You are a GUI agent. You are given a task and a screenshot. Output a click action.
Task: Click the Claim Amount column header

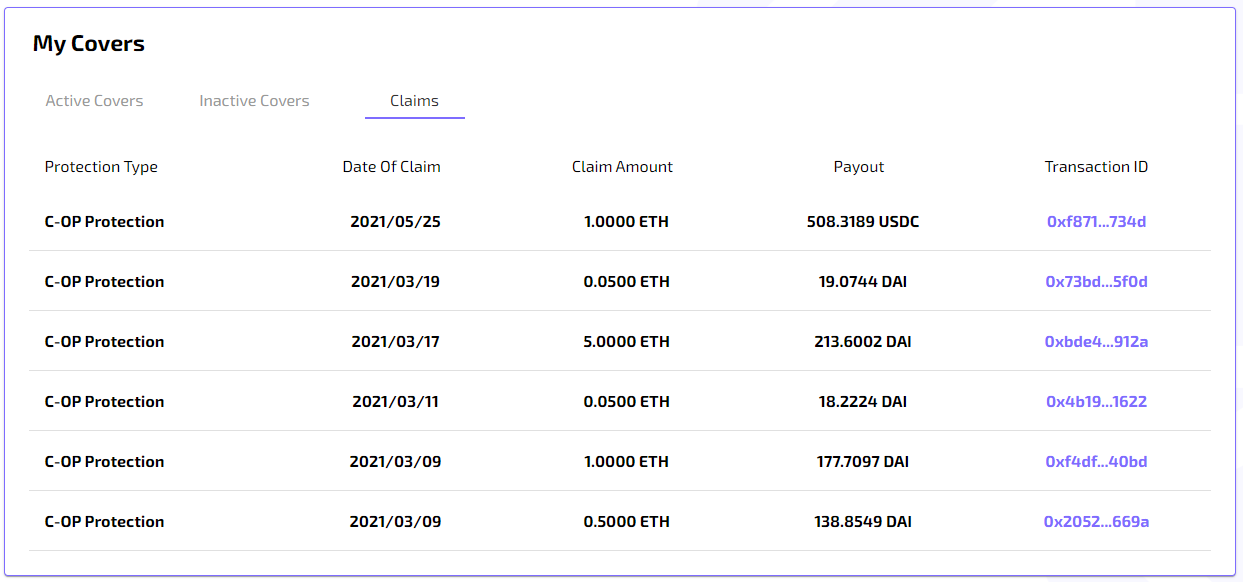click(x=622, y=167)
